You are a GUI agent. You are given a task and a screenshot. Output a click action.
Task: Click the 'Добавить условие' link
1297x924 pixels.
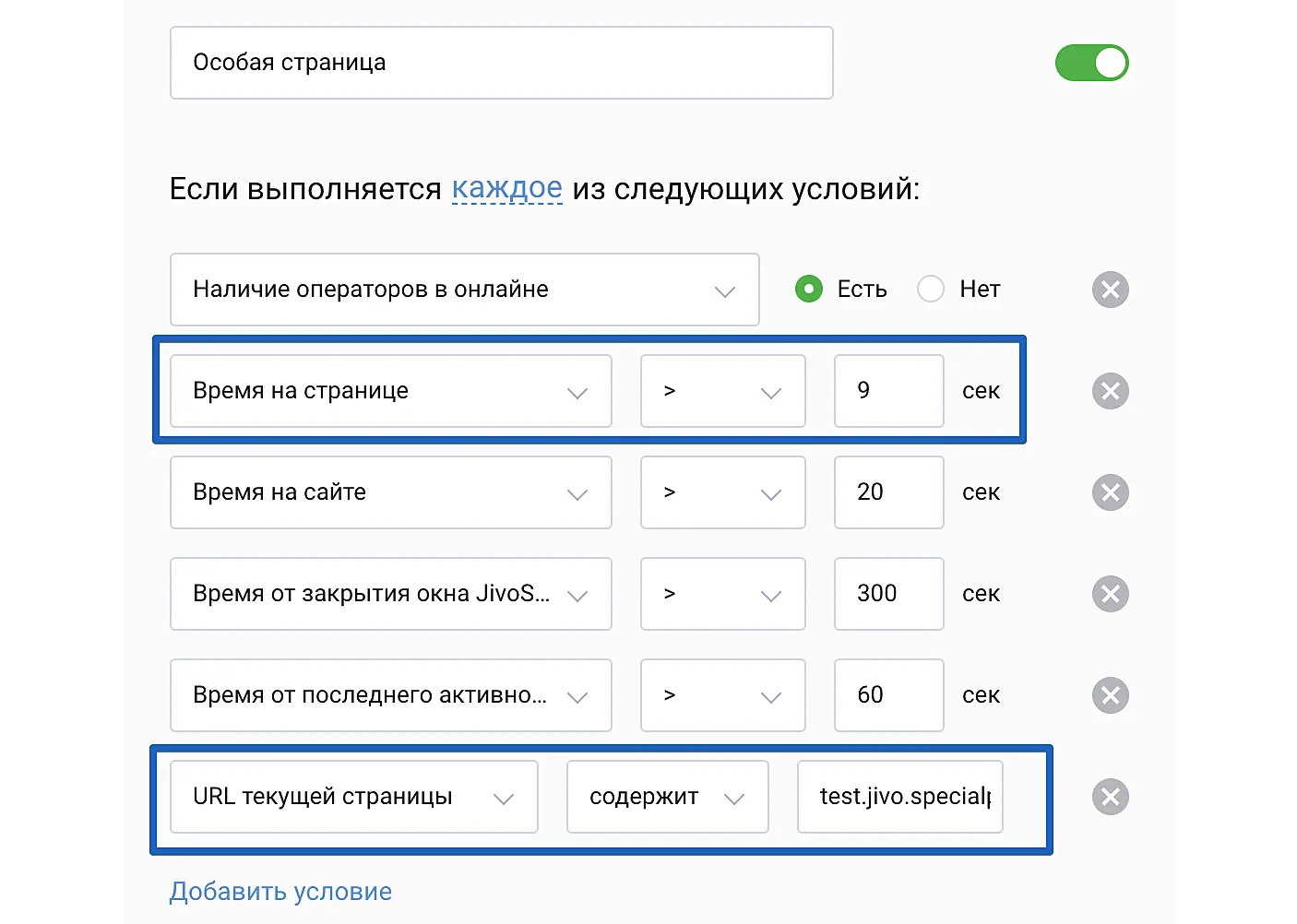(x=280, y=892)
